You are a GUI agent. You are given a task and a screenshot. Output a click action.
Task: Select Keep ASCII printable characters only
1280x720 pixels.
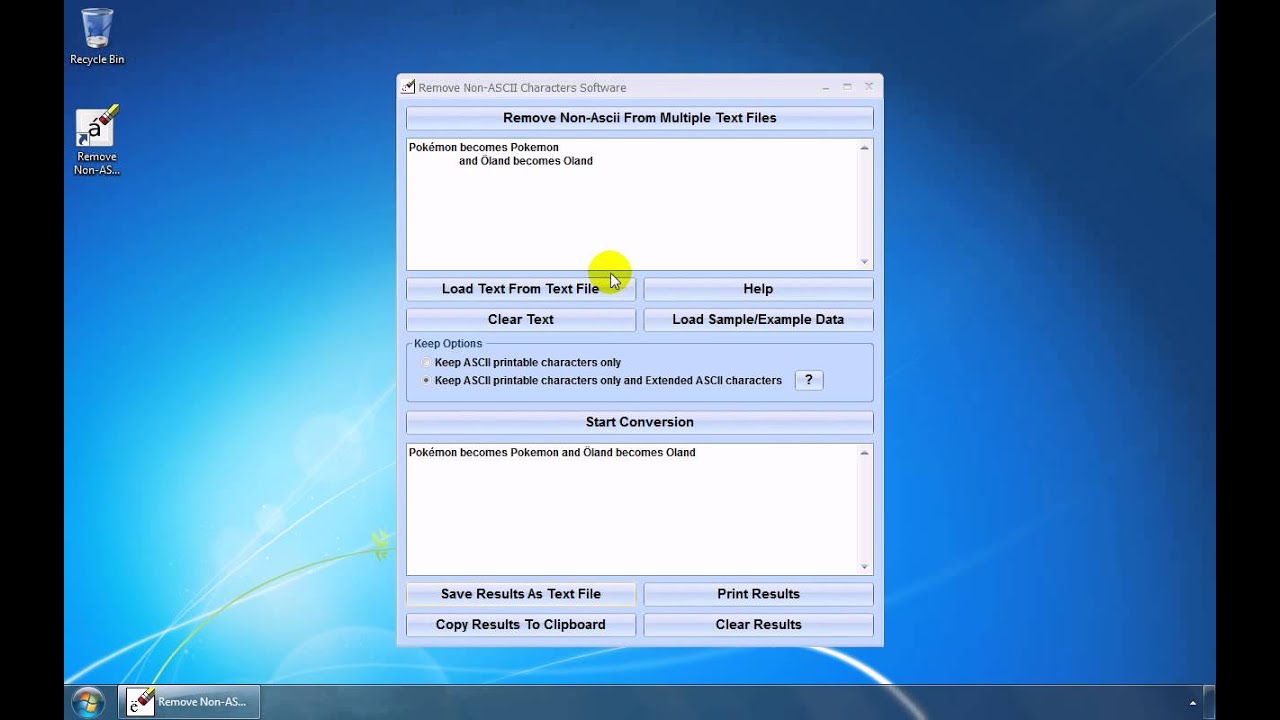pos(521,363)
